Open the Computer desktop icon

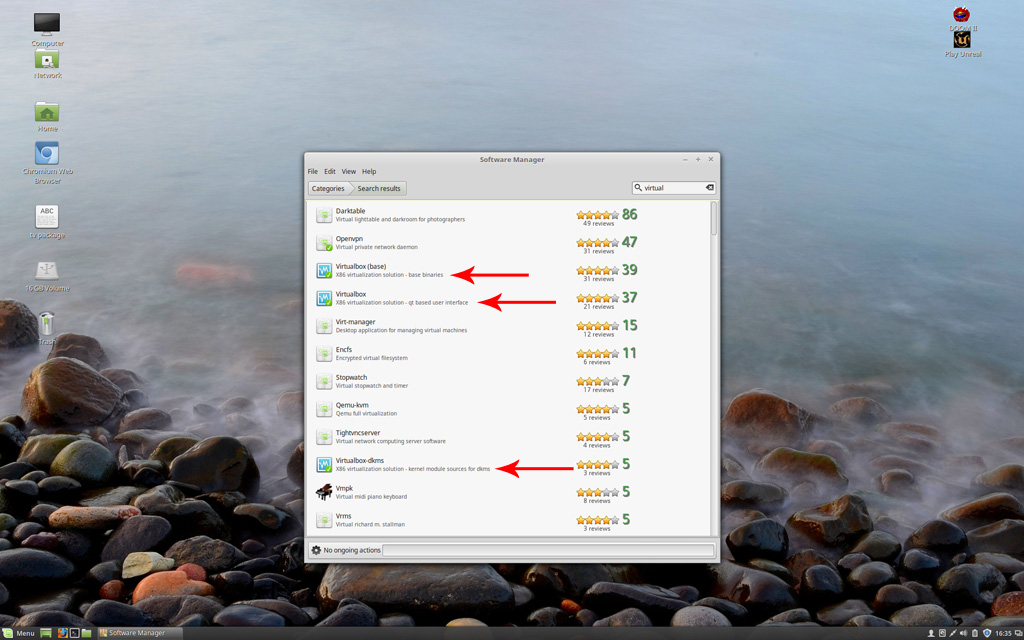pyautogui.click(x=47, y=24)
